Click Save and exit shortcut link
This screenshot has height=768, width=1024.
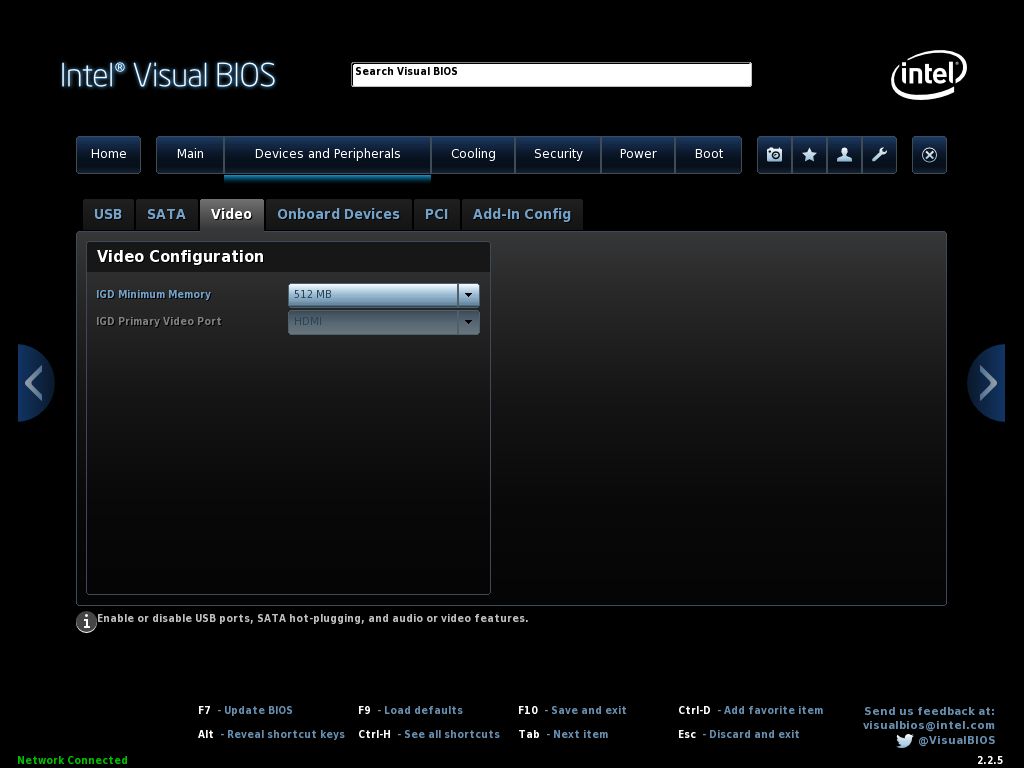pos(588,711)
